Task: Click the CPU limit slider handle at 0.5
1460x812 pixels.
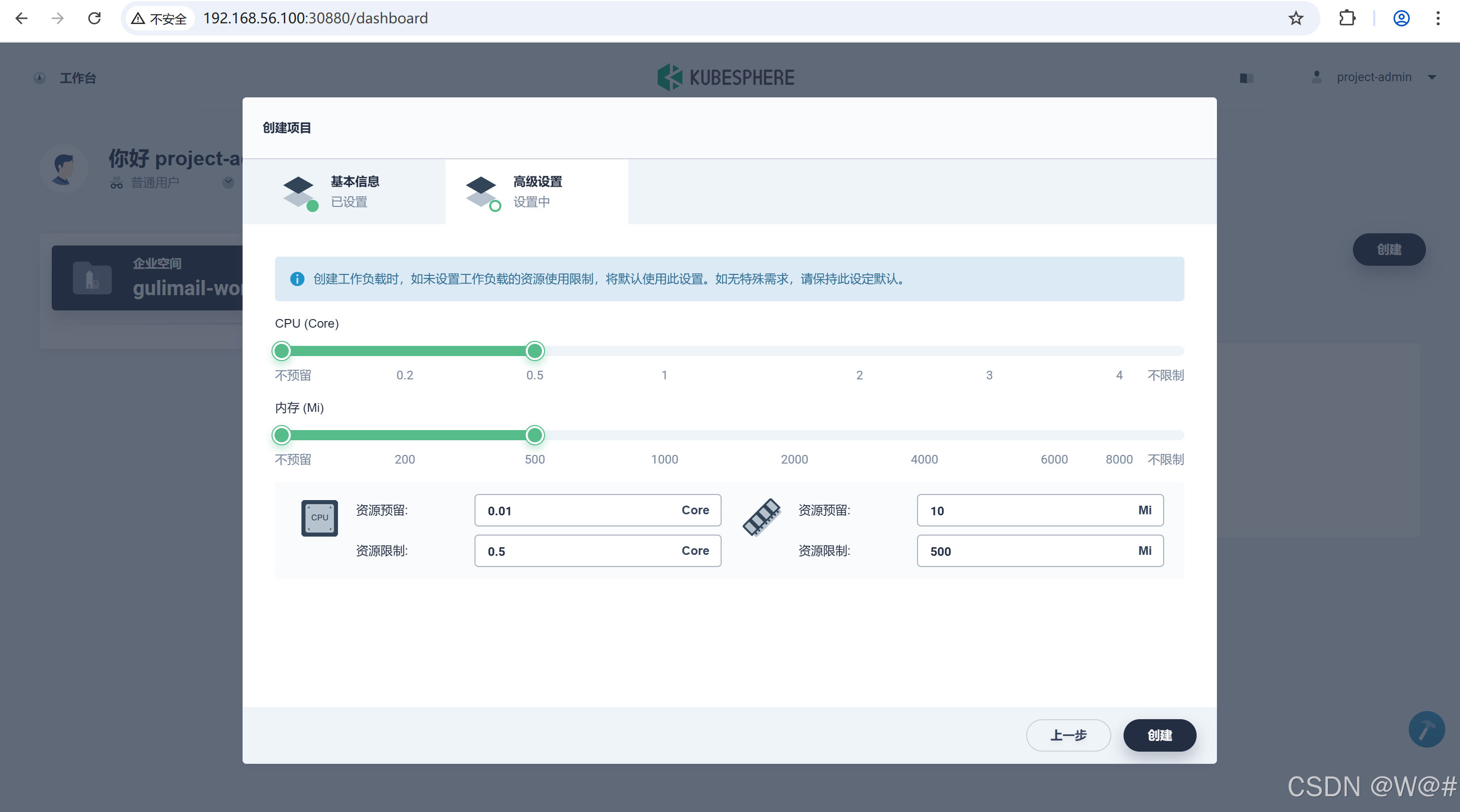Action: point(534,351)
